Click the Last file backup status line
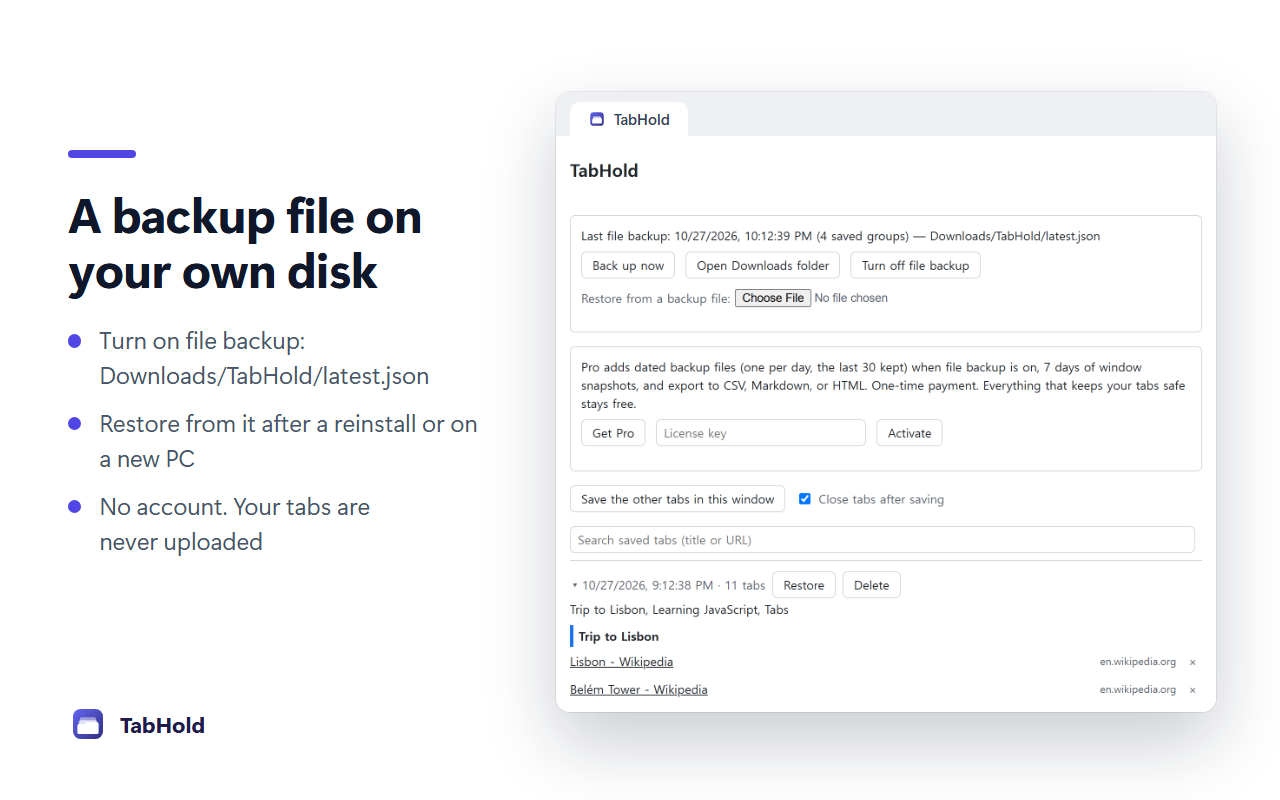 pos(840,236)
